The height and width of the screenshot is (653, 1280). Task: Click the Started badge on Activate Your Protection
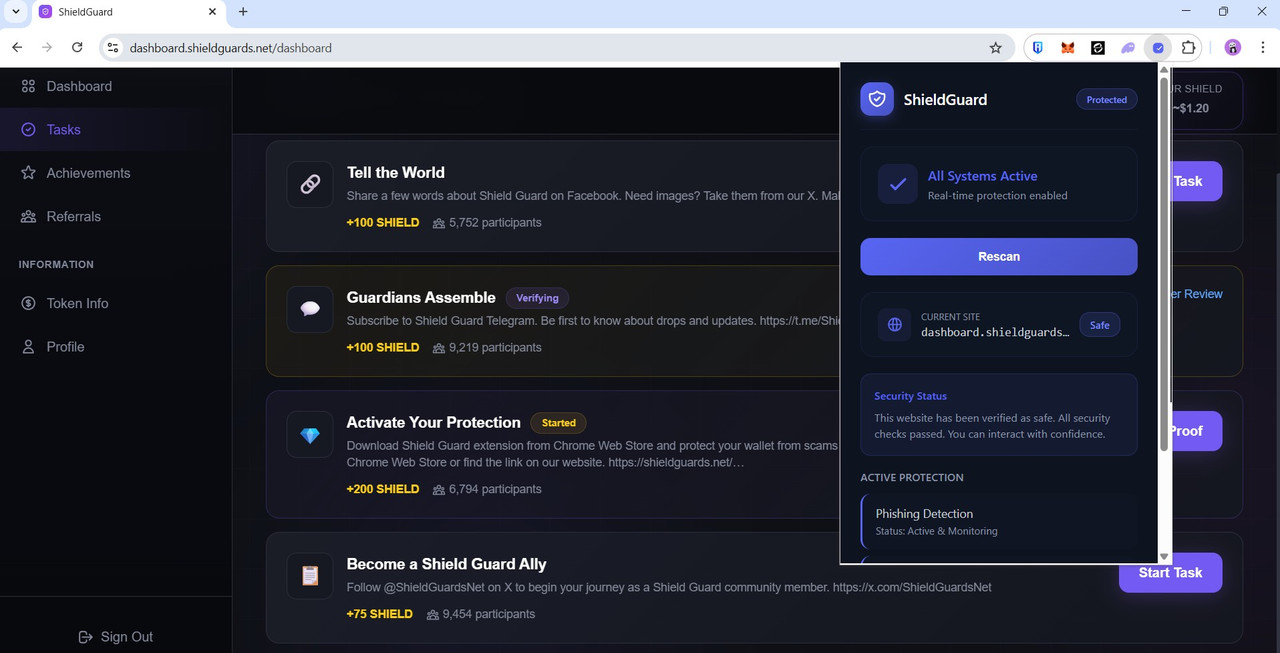tap(558, 423)
